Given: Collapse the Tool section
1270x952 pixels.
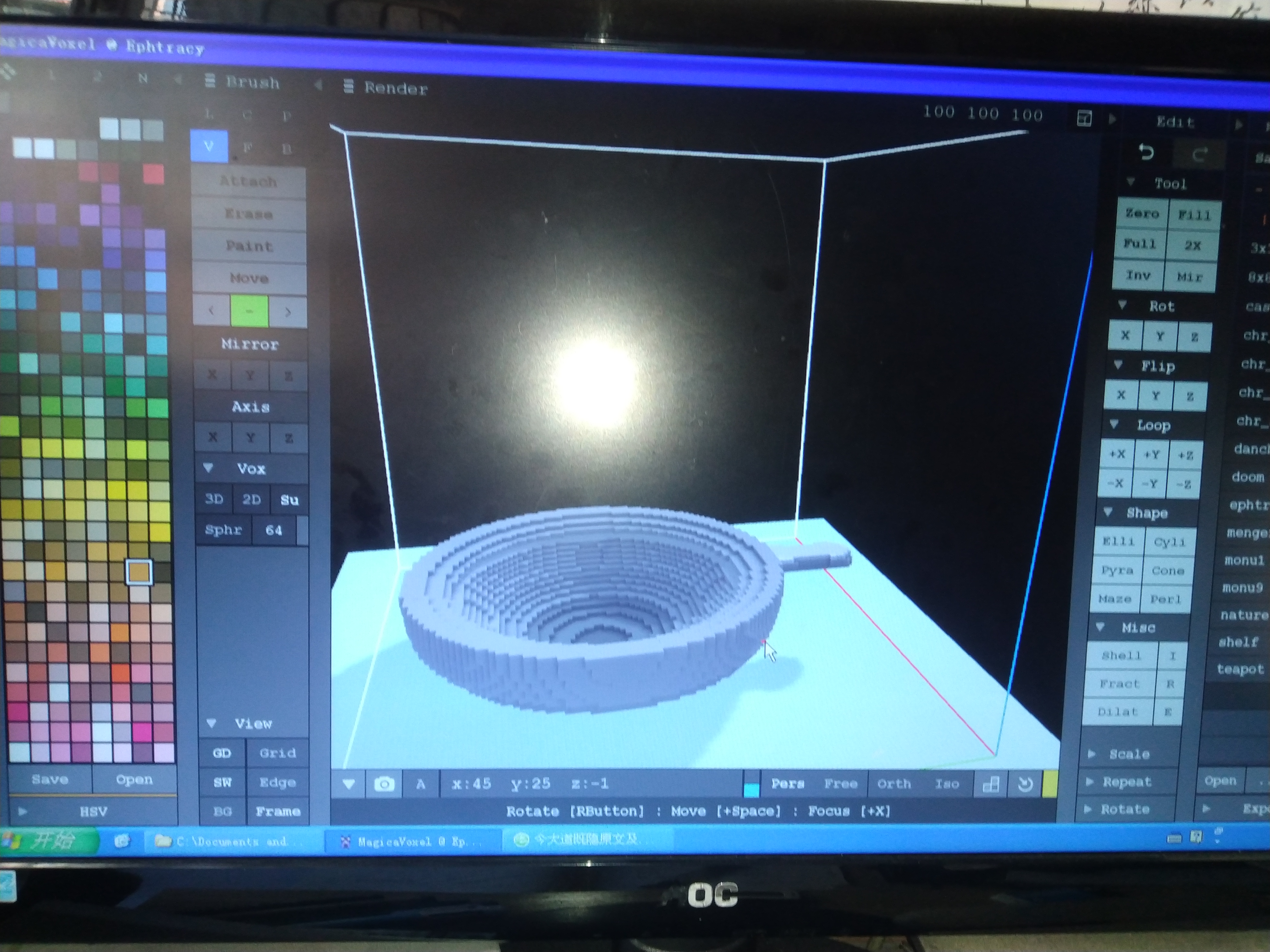Looking at the screenshot, I should (x=1130, y=182).
